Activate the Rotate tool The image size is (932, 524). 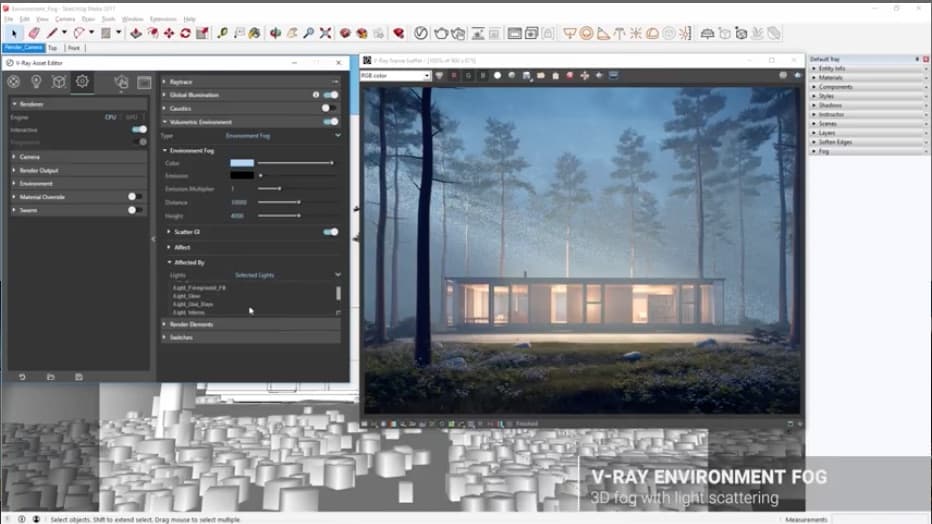point(185,33)
